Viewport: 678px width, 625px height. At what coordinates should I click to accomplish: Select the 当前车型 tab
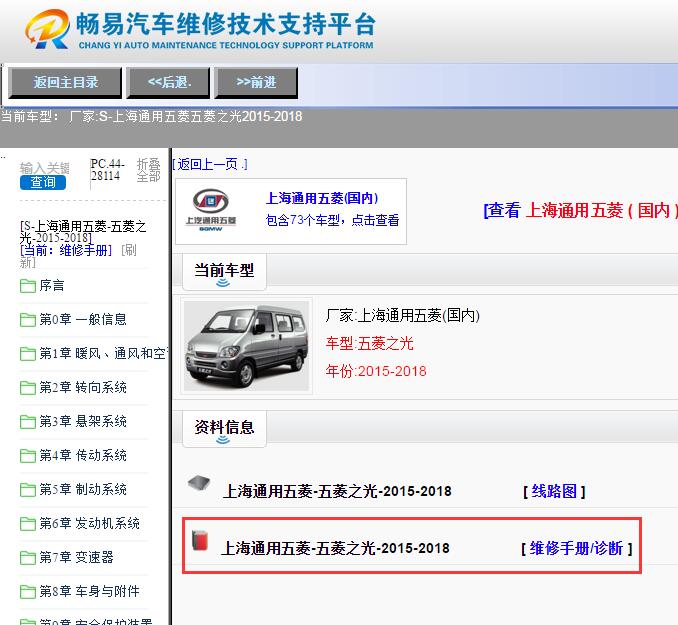(224, 272)
